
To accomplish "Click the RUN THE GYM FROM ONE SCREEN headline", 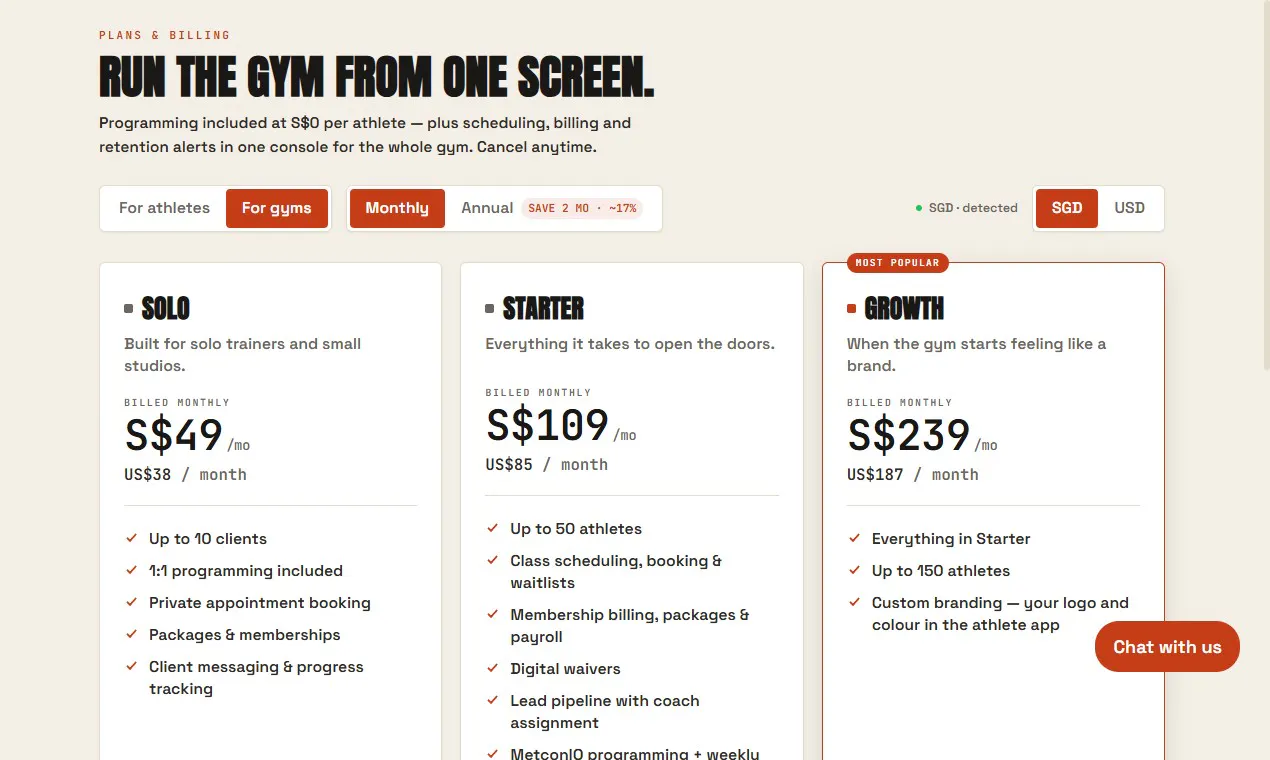I will 377,77.
